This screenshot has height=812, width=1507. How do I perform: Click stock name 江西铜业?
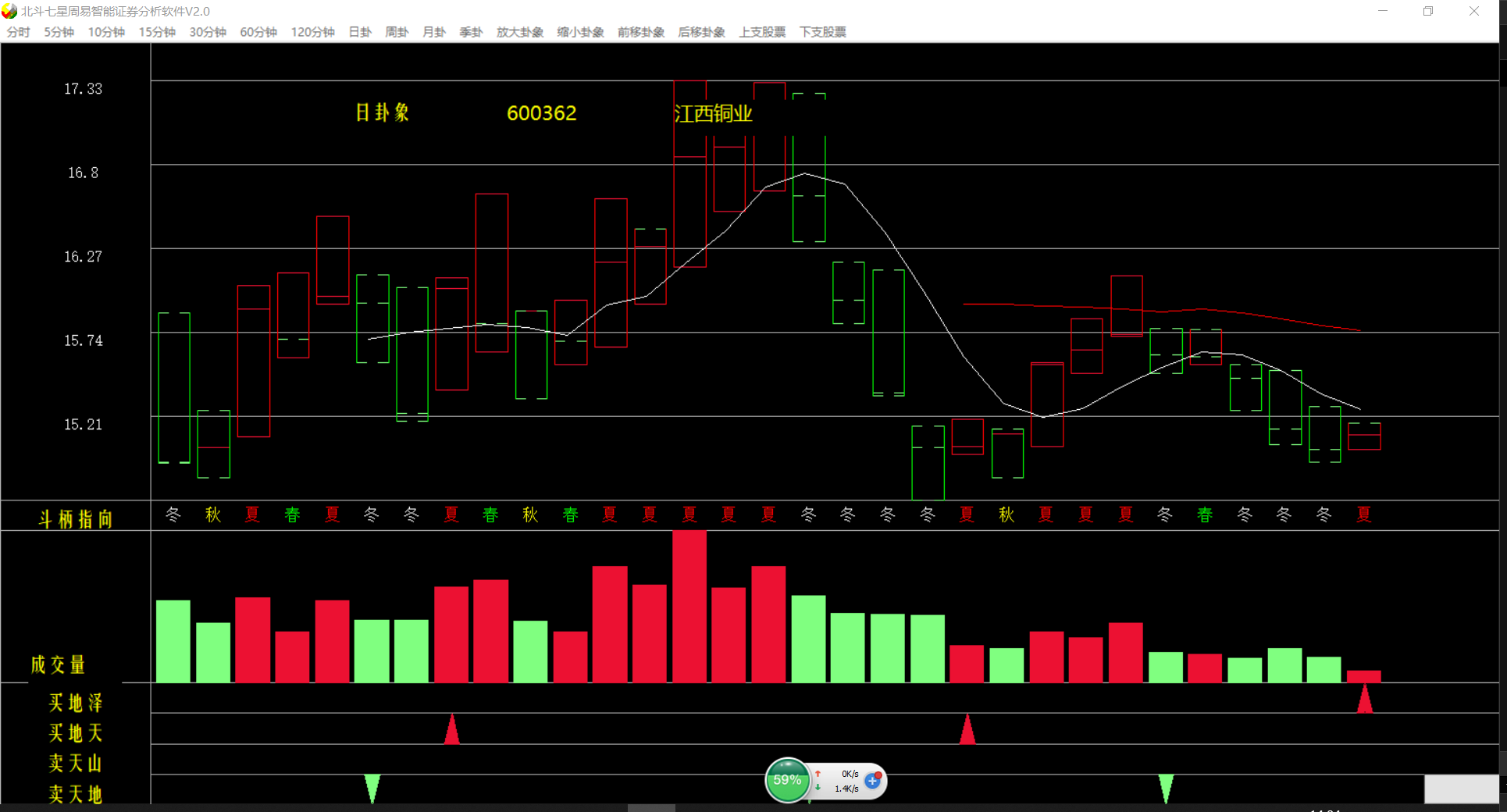point(713,113)
